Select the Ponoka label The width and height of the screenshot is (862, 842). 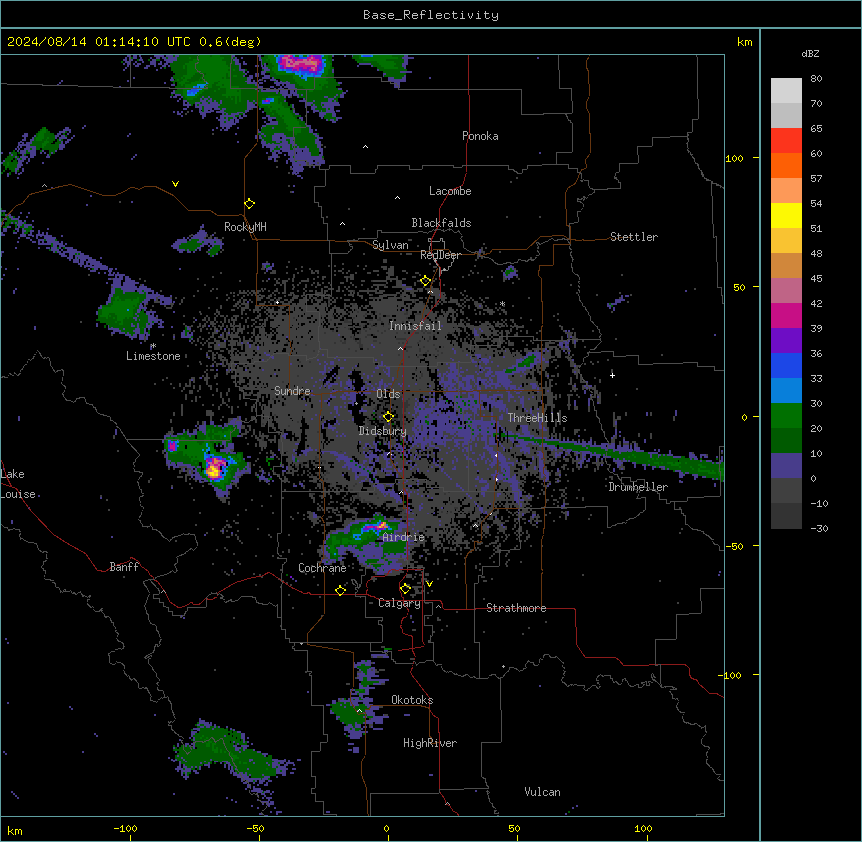click(480, 136)
